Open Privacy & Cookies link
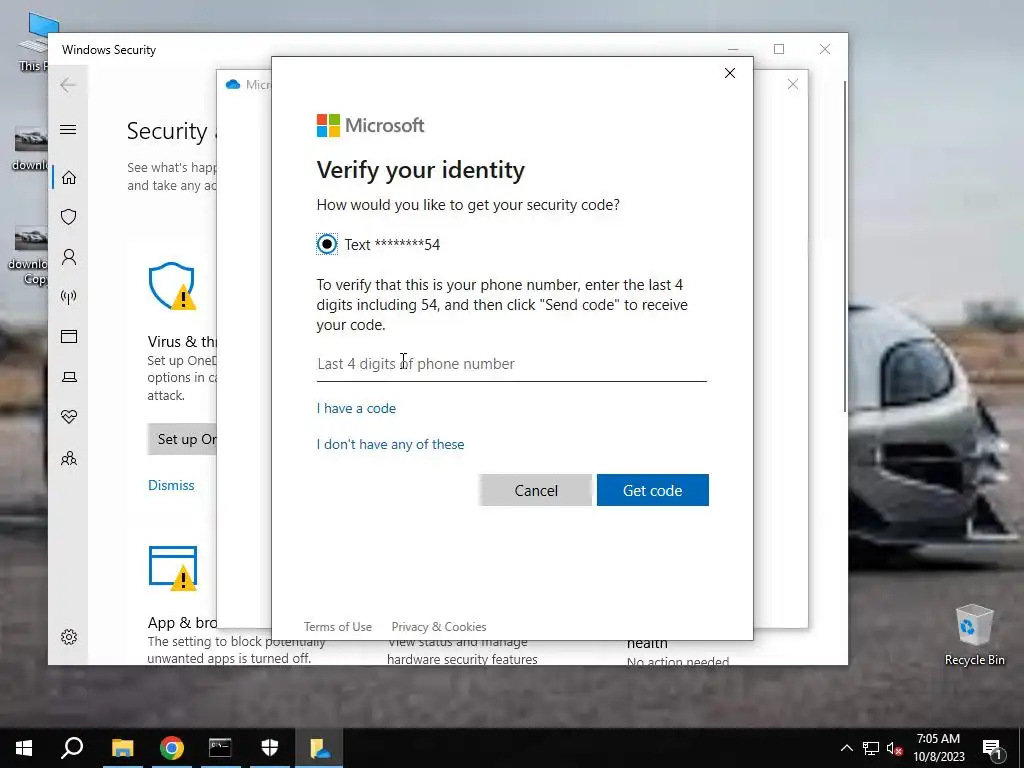1024x768 pixels. point(439,627)
